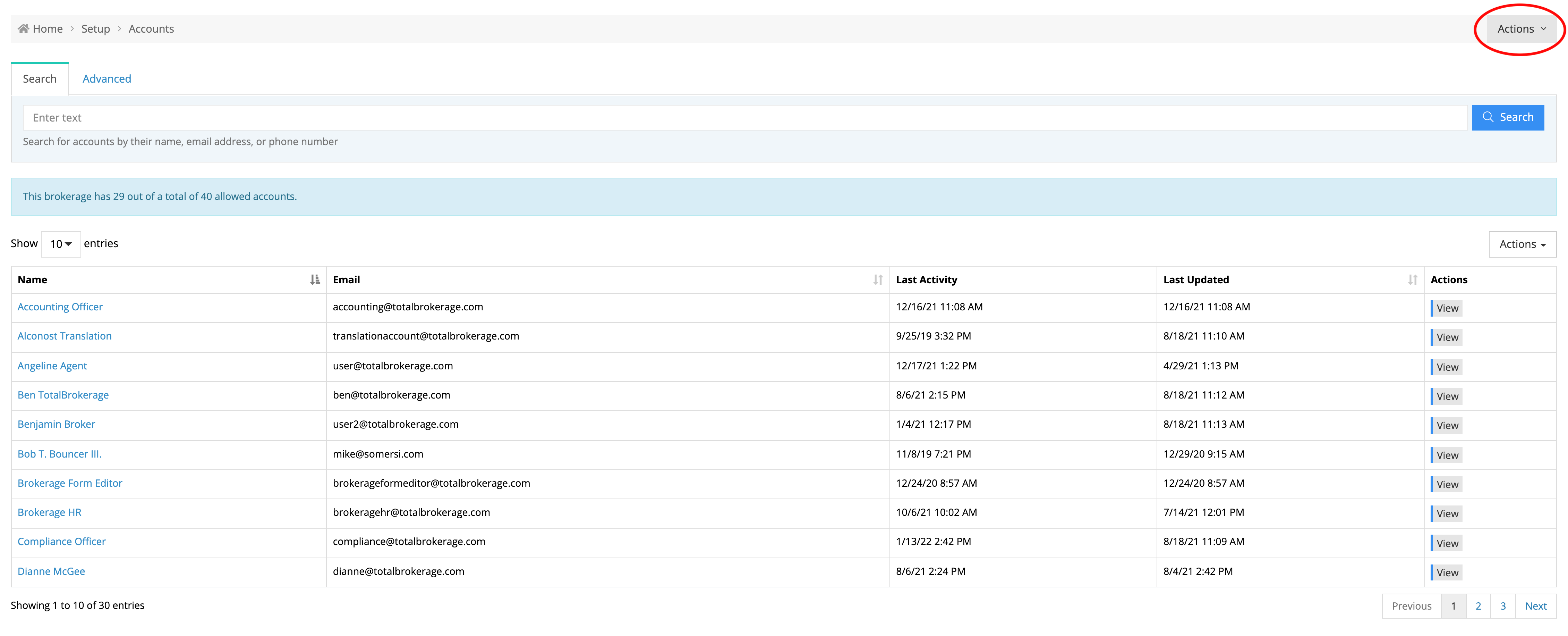Sort by Last Updated column icon
Viewport: 1568px width, 636px height.
(1412, 279)
